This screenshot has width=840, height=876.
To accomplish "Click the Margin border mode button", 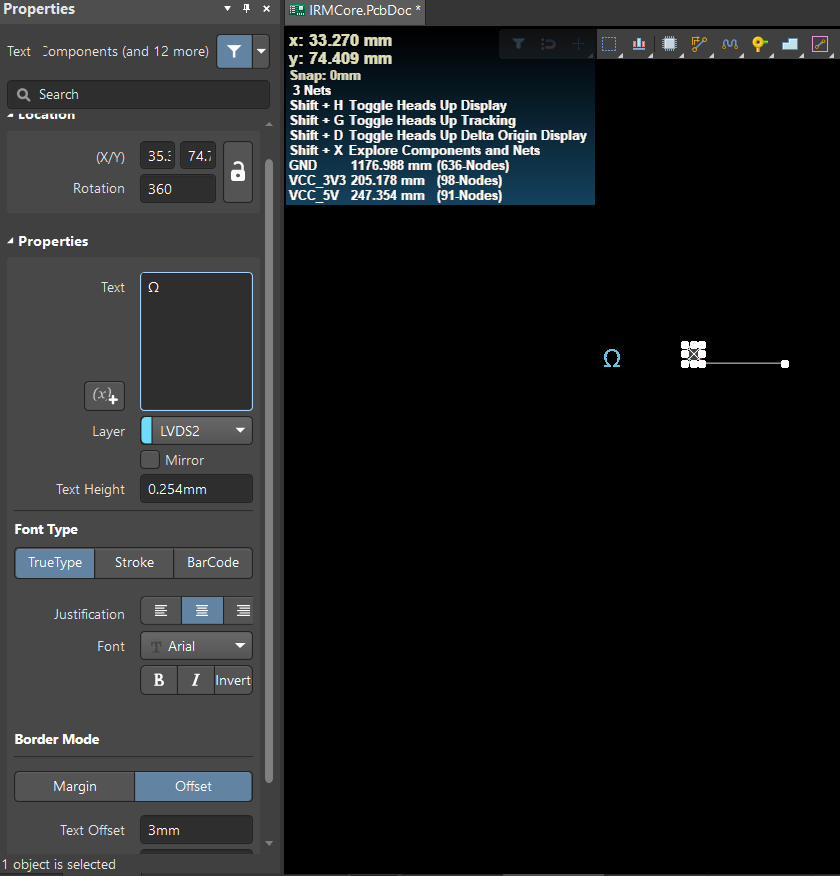I will (75, 786).
